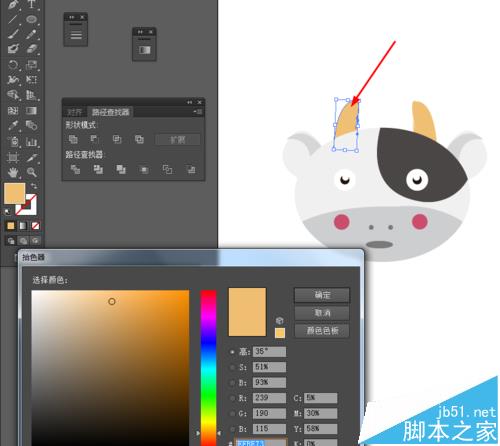
Task: Select the Paintbrush tool
Action: click(x=13, y=34)
